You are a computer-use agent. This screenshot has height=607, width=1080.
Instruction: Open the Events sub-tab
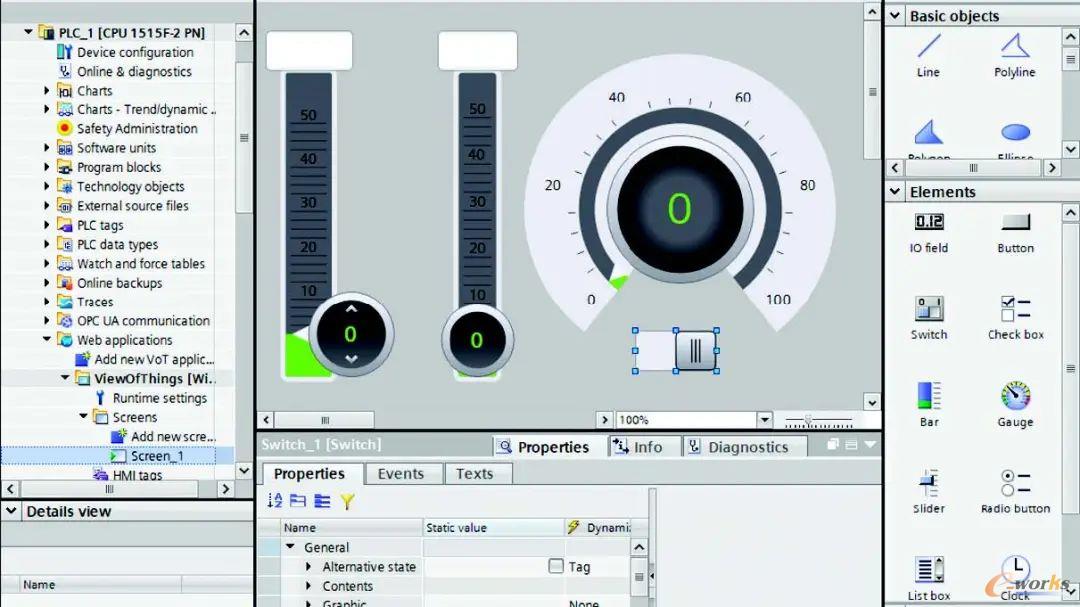401,474
